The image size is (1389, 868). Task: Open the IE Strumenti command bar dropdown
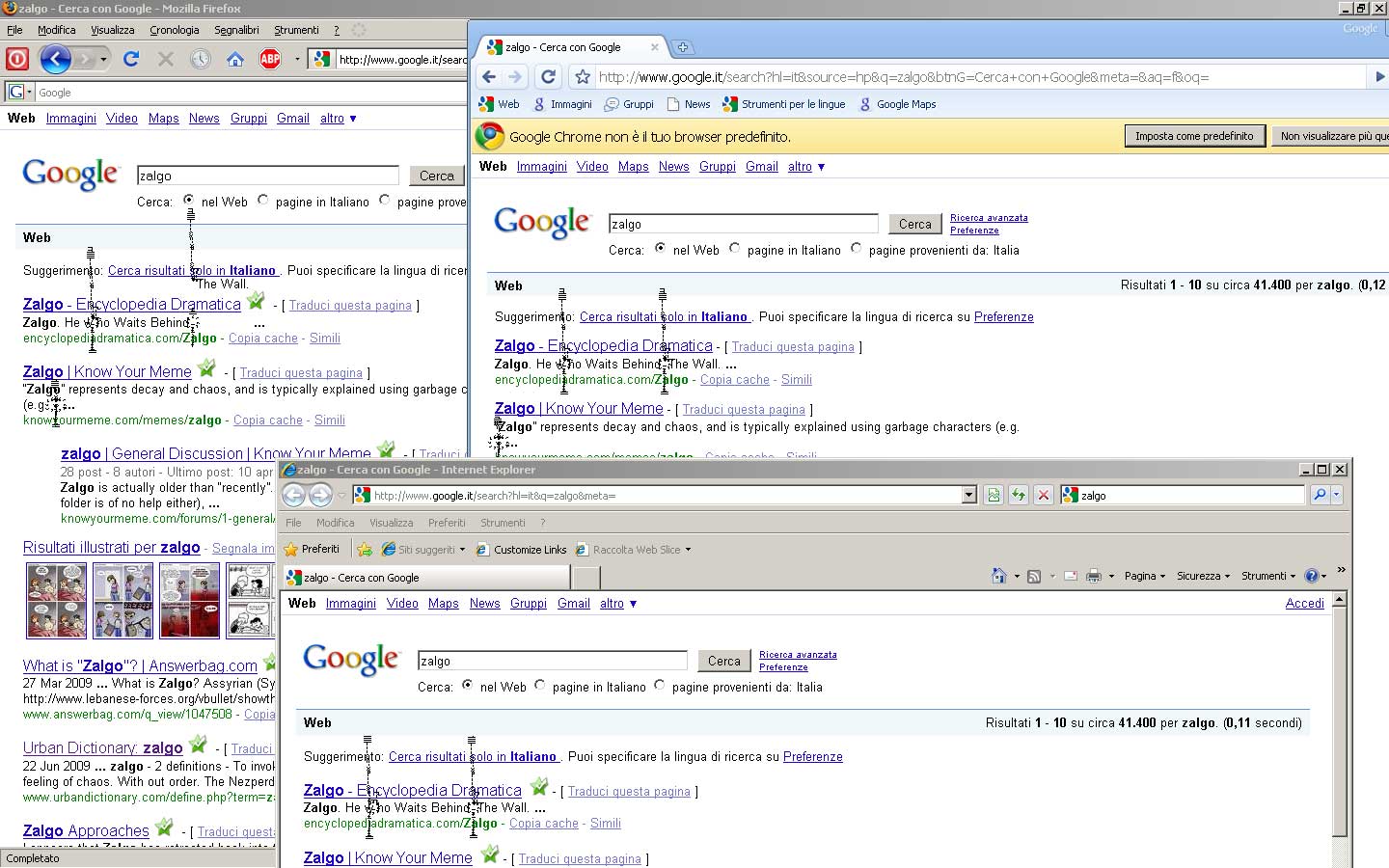[1268, 576]
